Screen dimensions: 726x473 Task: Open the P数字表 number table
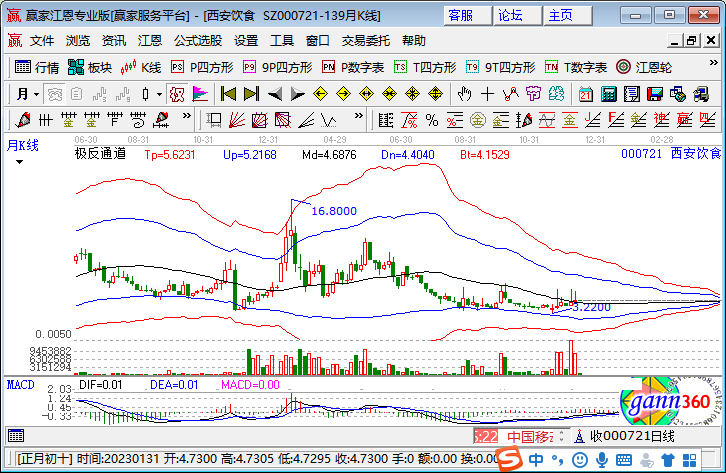click(353, 68)
